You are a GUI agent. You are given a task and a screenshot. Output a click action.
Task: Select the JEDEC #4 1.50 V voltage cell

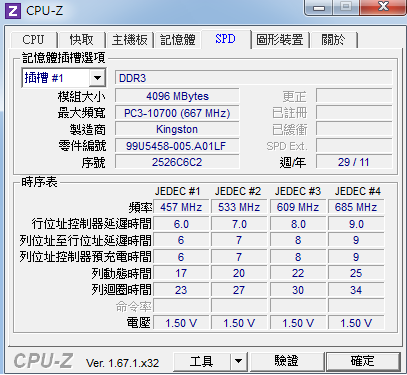click(x=356, y=323)
